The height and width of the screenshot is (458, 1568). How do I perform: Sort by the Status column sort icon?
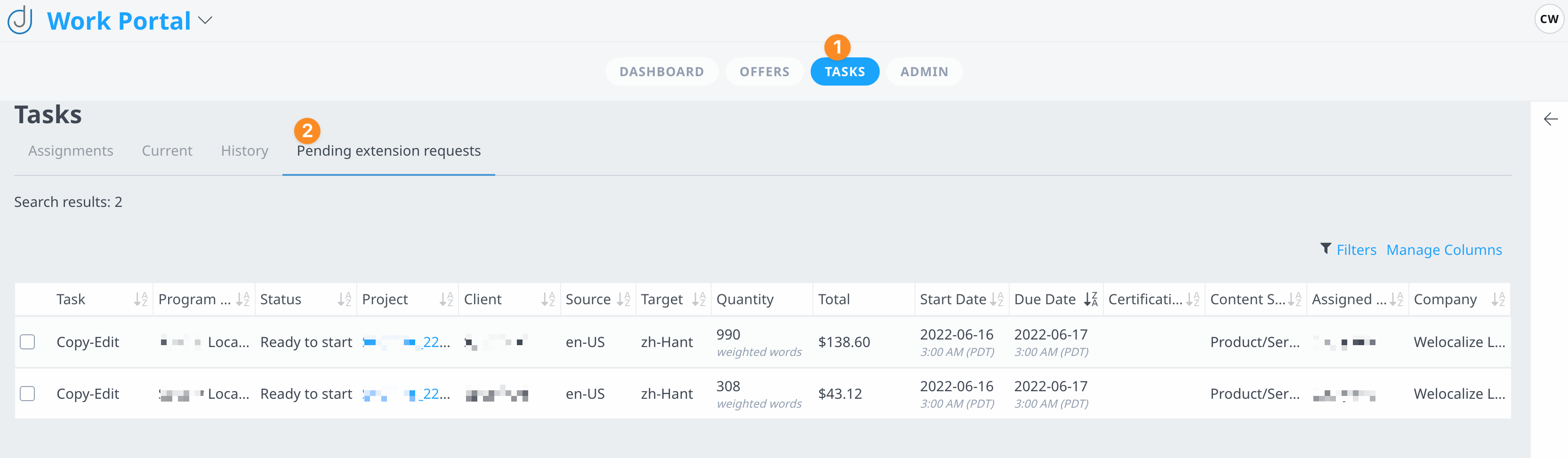[x=345, y=299]
